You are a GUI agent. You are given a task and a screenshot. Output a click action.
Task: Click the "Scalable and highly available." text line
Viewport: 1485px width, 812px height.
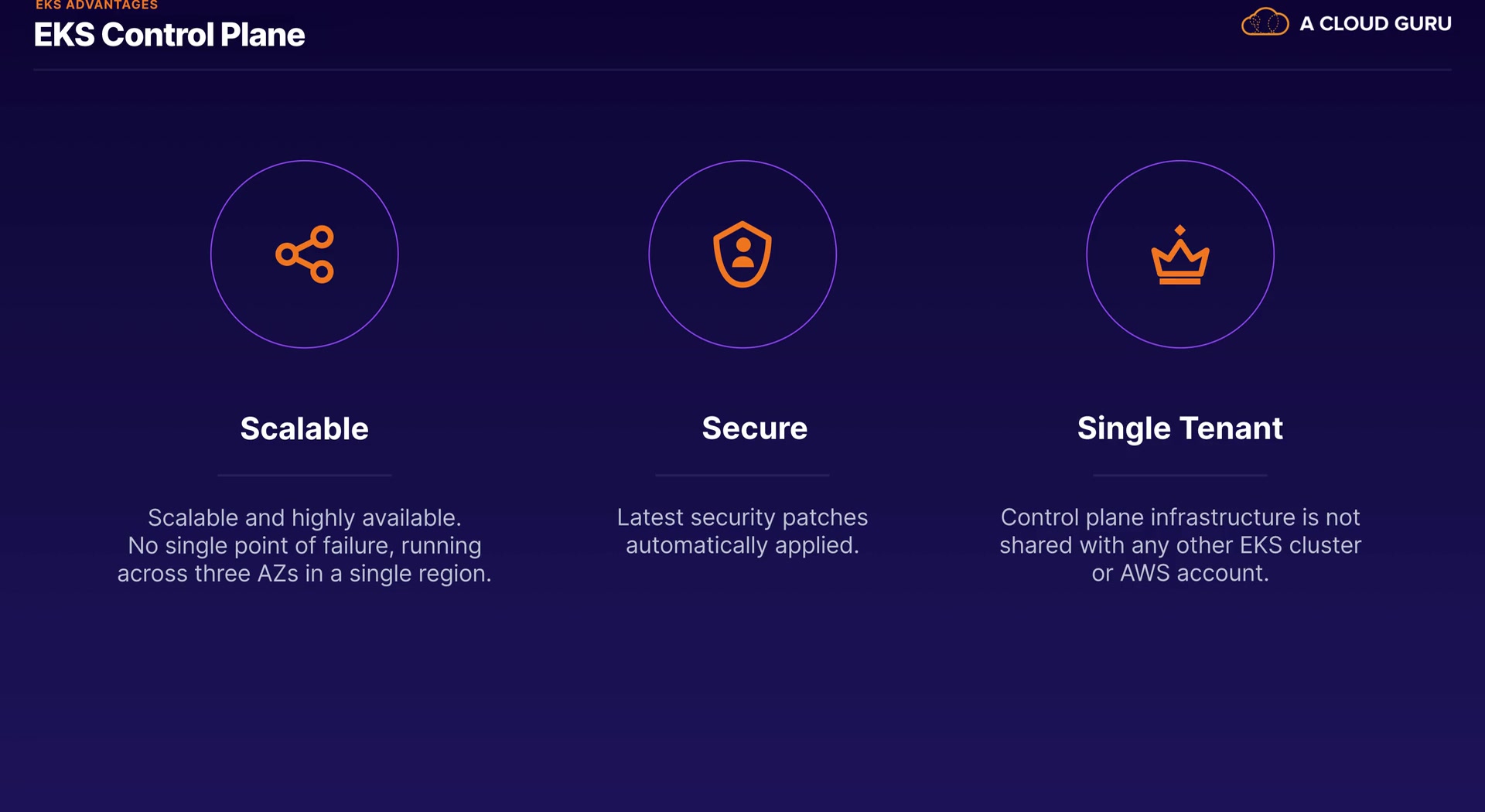pyautogui.click(x=304, y=517)
